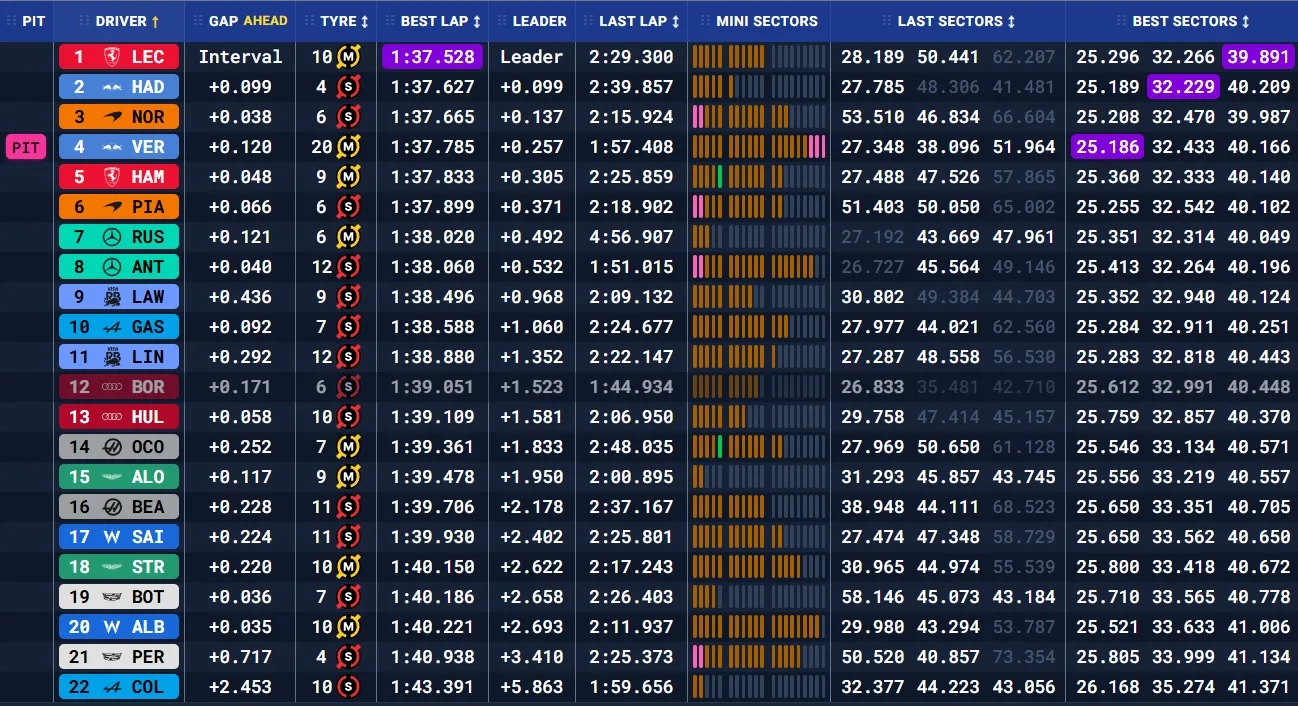This screenshot has width=1298, height=706.
Task: Click the ascending sort arrow next to DRIVER
Action: 155,21
